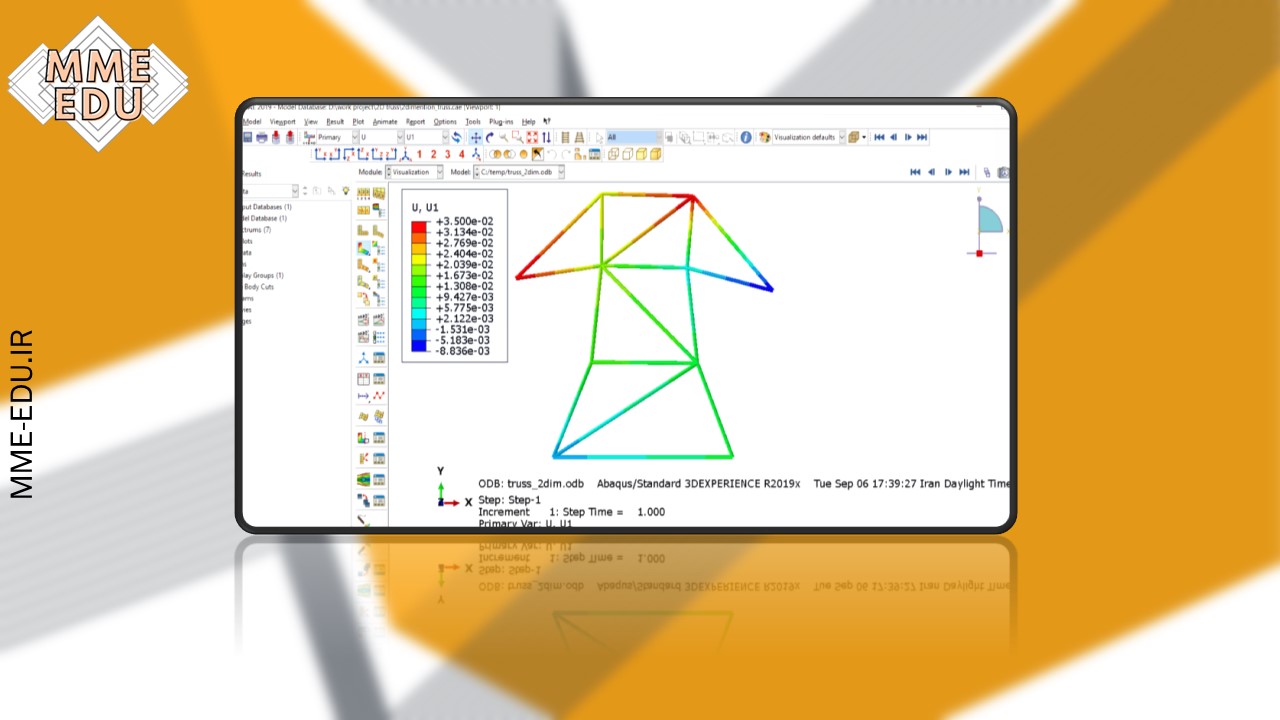1280x720 pixels.
Task: Step to previous frame beside Visualization defaults
Action: (x=894, y=137)
